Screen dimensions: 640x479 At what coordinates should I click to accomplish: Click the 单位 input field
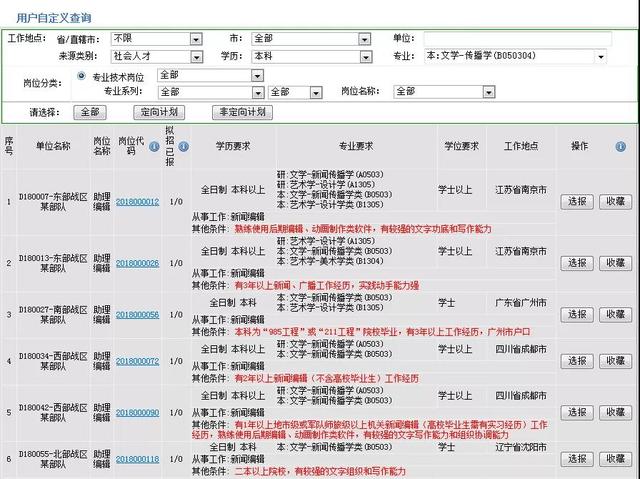(x=518, y=38)
